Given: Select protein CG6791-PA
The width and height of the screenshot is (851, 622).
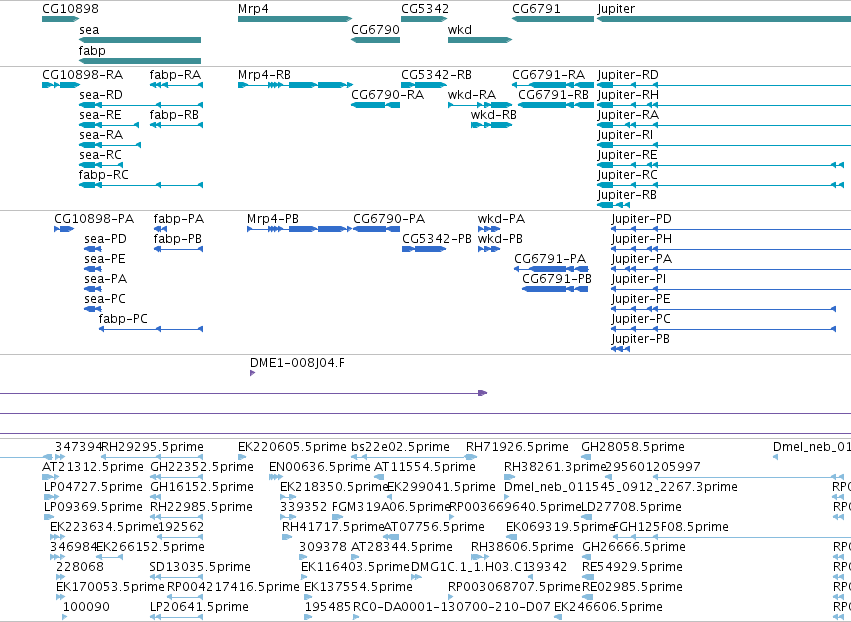Looking at the screenshot, I should pos(551,269).
